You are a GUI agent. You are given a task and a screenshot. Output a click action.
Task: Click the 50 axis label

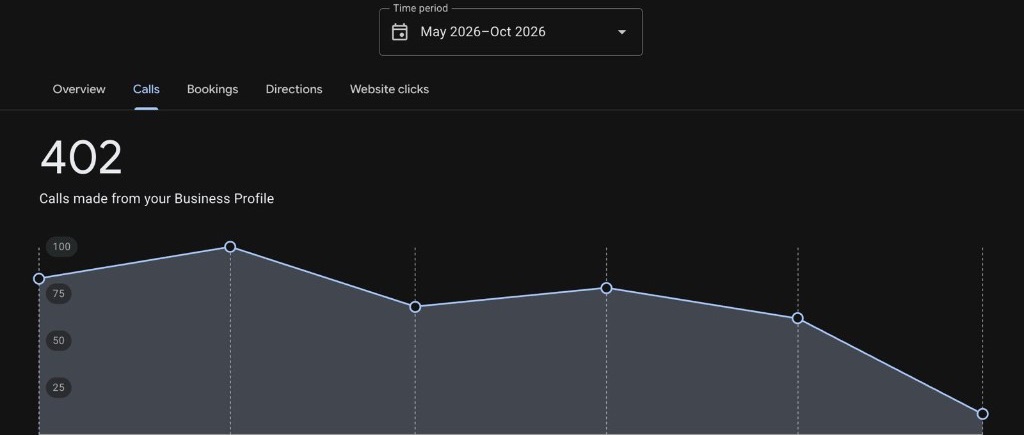click(x=59, y=340)
